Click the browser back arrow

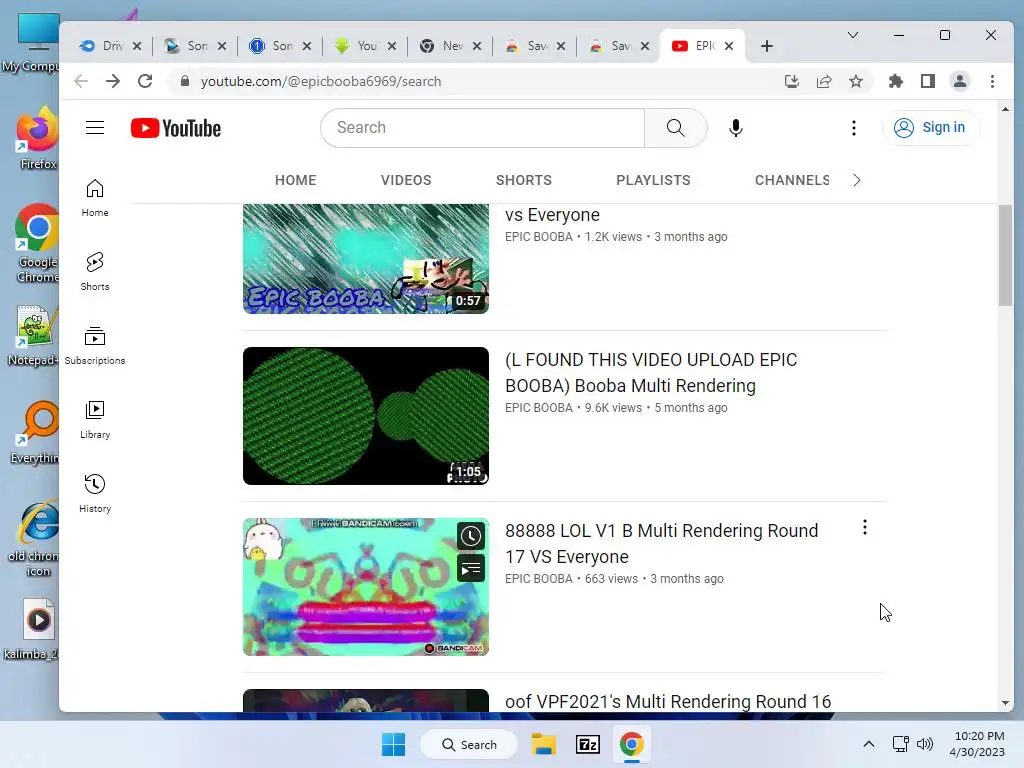tap(81, 81)
